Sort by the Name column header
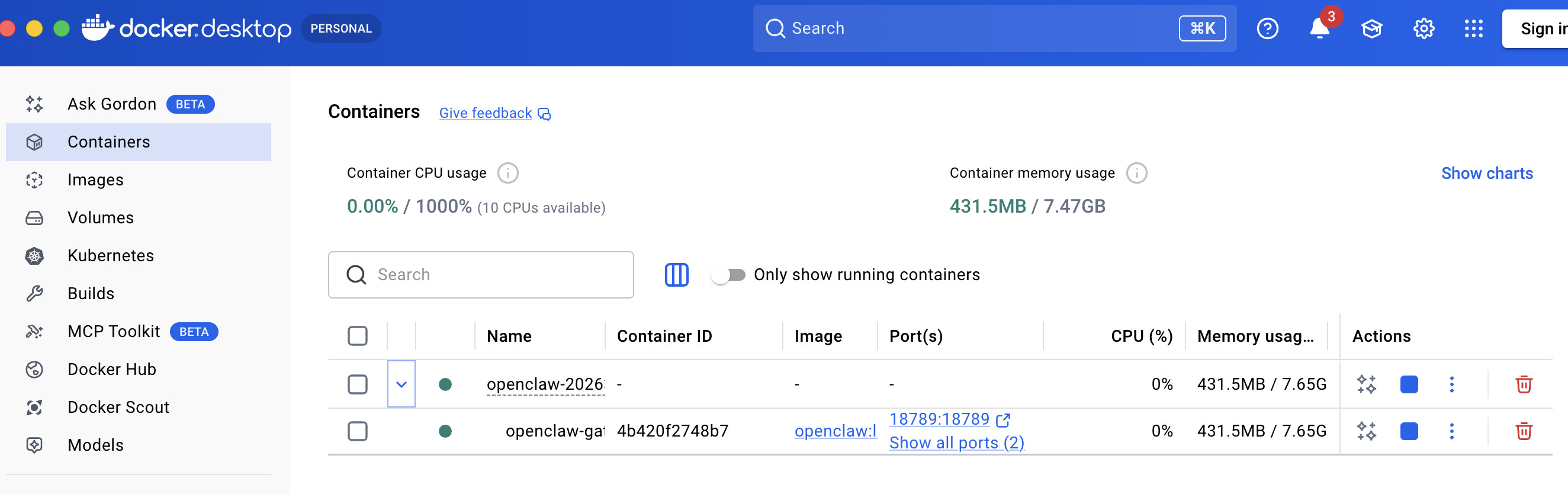This screenshot has height=494, width=1568. 509,336
